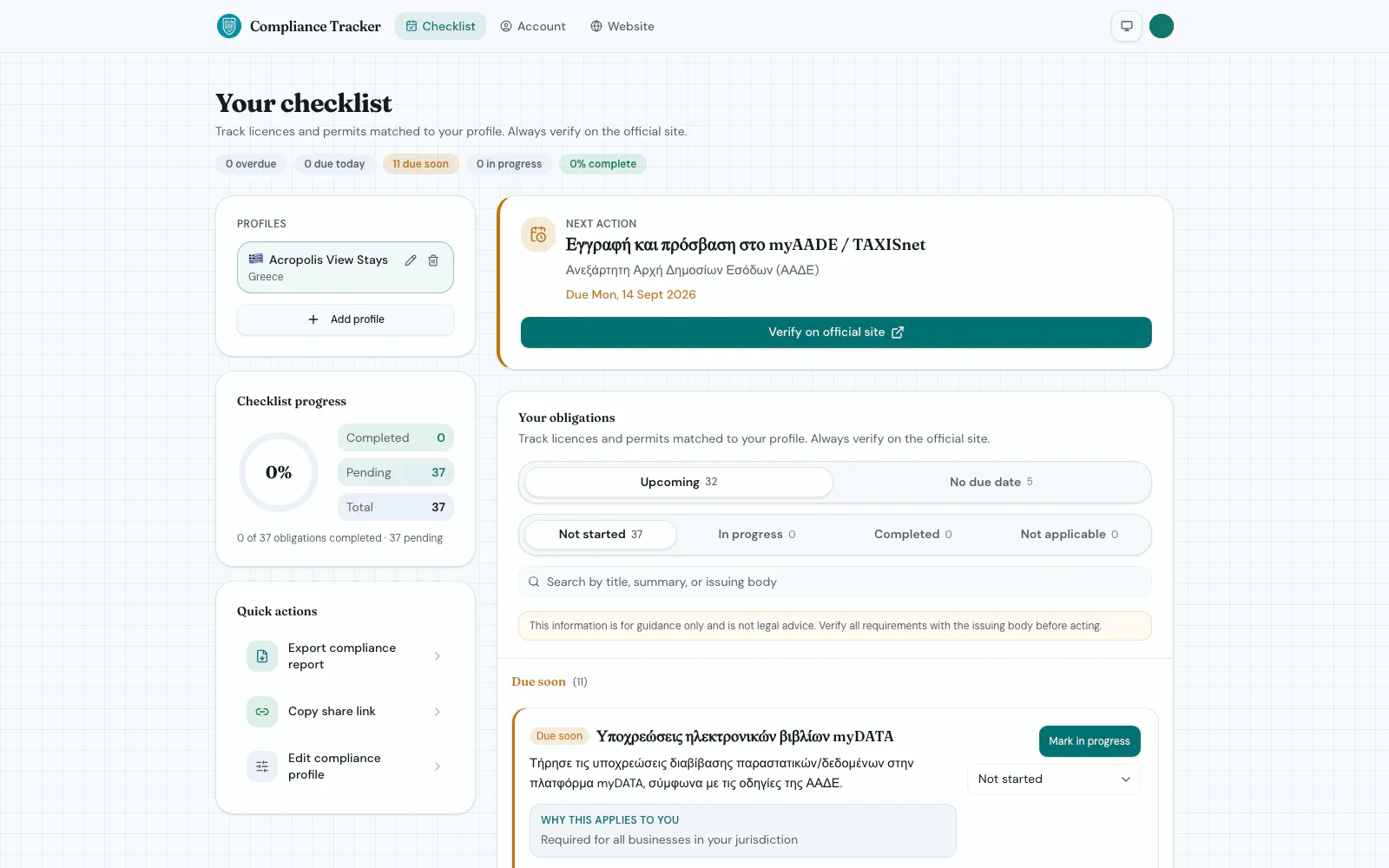Image resolution: width=1389 pixels, height=868 pixels.
Task: Click the Website globe icon
Action: pos(596,26)
